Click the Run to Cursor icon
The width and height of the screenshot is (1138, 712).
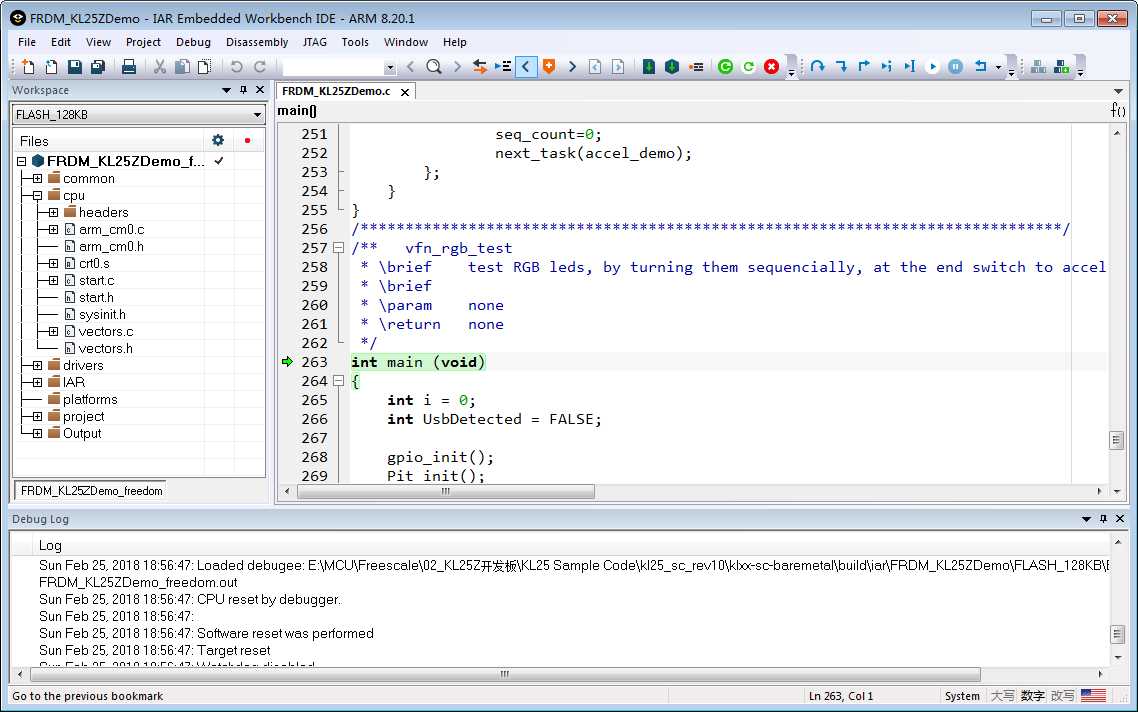pyautogui.click(x=910, y=67)
